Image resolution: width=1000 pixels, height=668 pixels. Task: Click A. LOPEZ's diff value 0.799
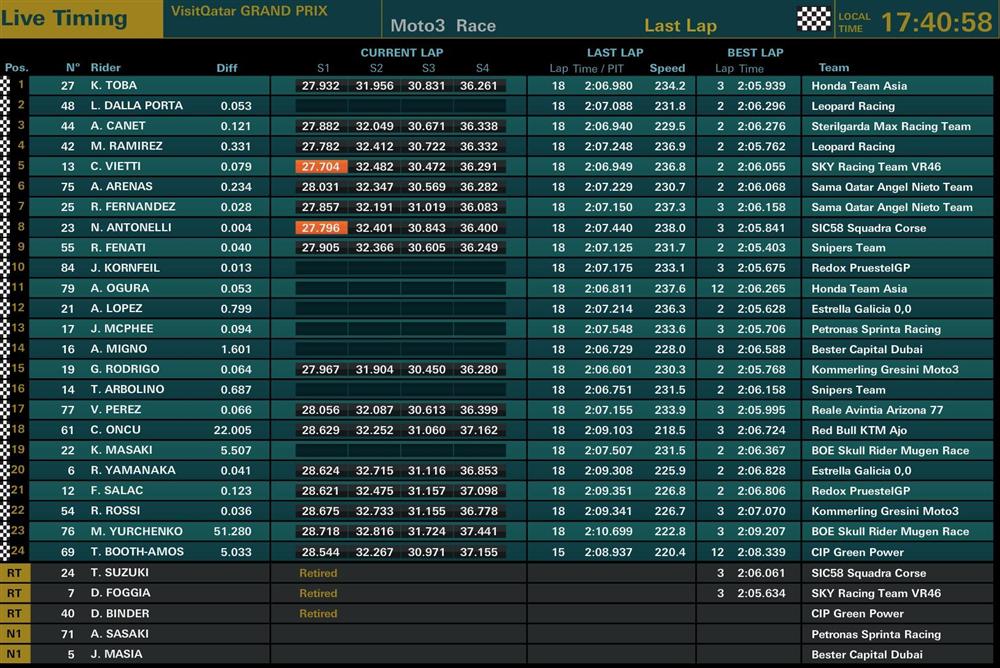[236, 309]
